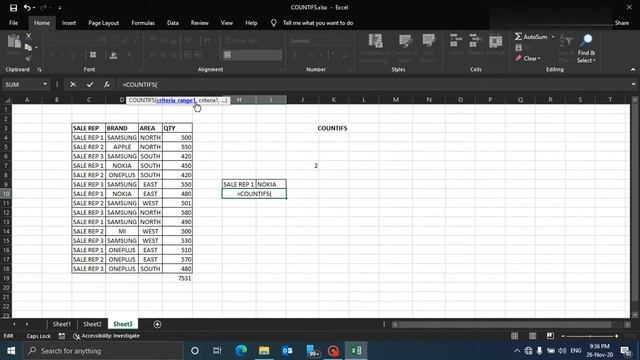Click the total cell showing 7531
This screenshot has width=640, height=360.
pos(177,278)
